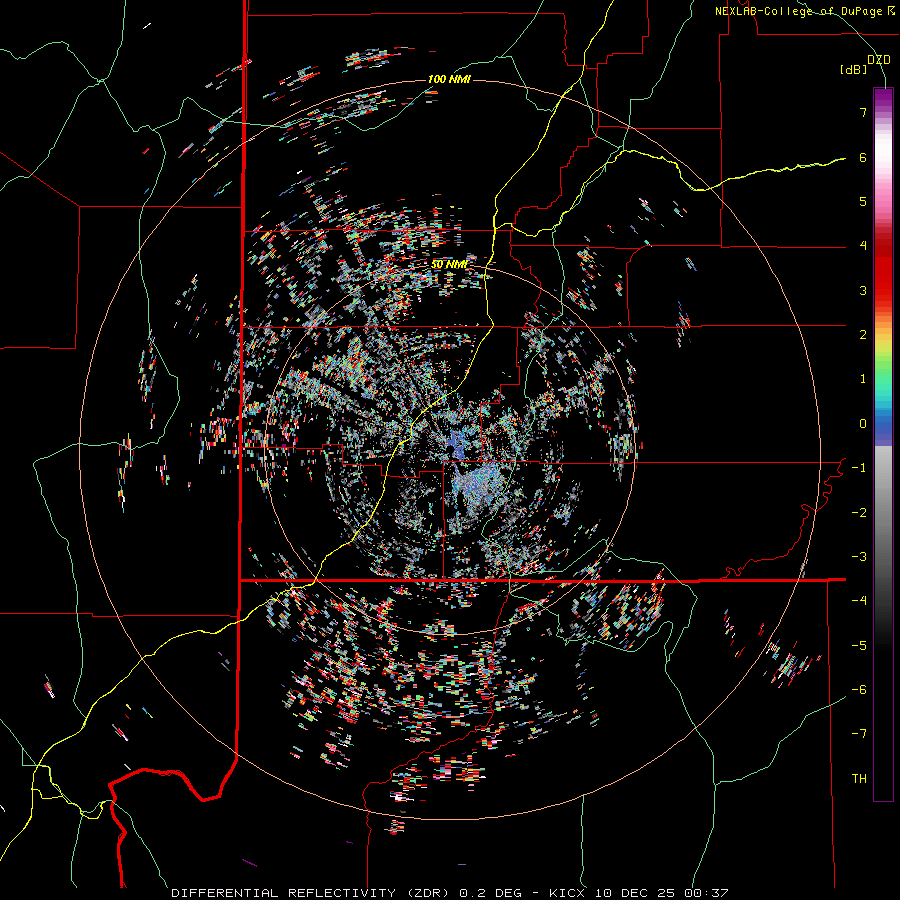Click the TH threshold scale label
The image size is (900, 900).
[x=859, y=779]
